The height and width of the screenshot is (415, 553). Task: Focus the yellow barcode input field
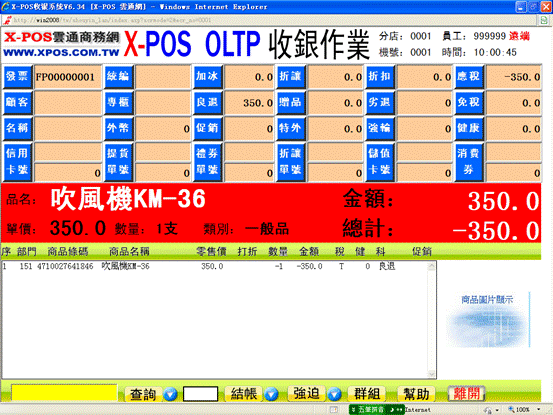(64, 393)
